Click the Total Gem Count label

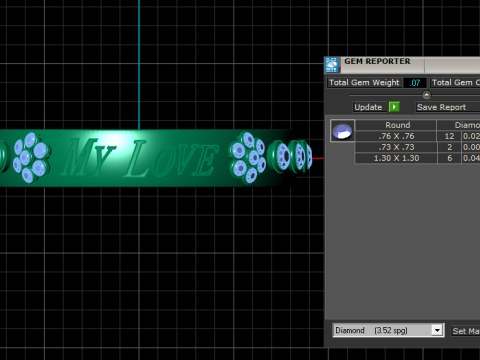coord(455,82)
